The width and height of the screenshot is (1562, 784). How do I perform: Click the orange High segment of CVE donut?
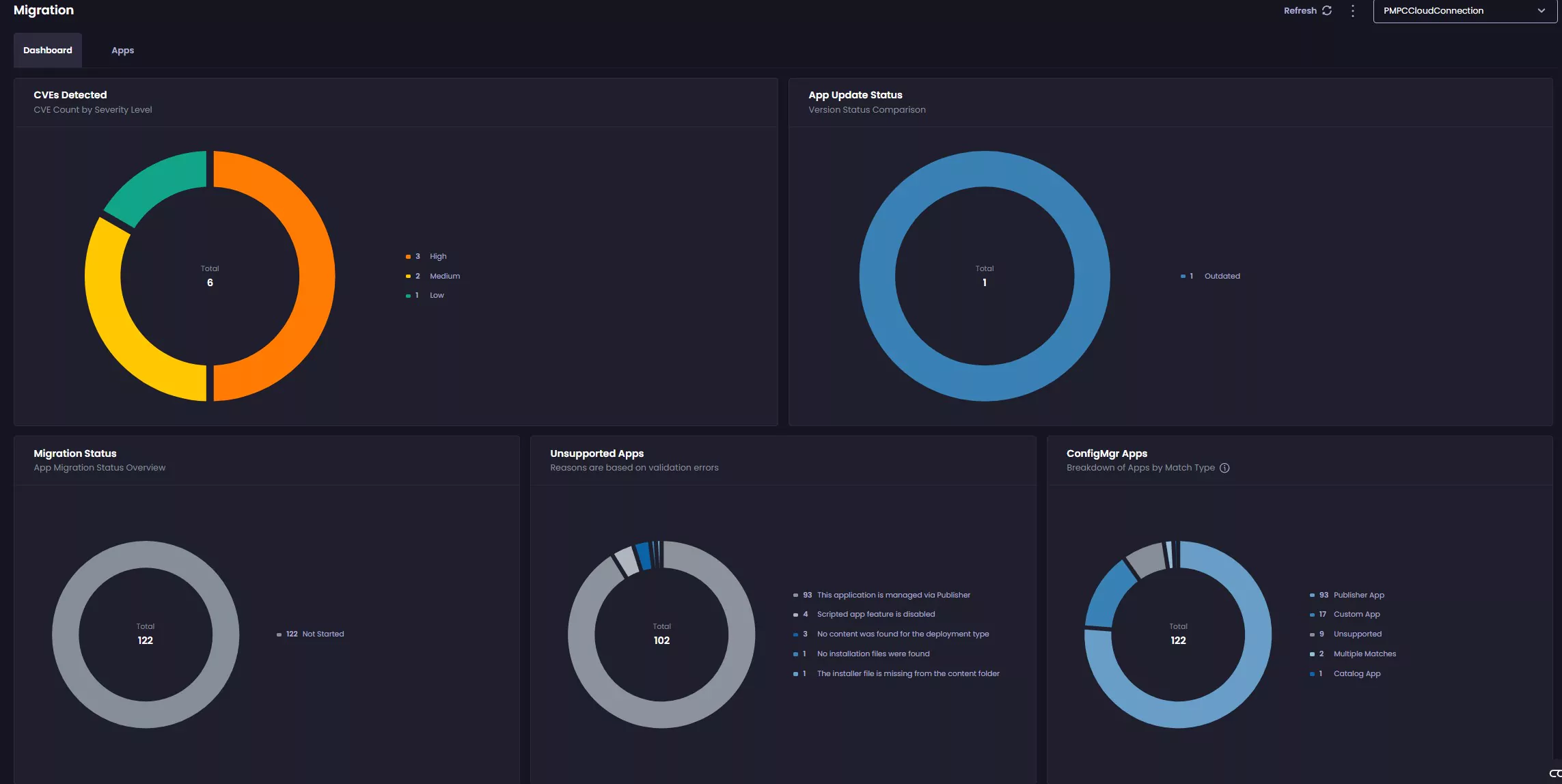316,276
